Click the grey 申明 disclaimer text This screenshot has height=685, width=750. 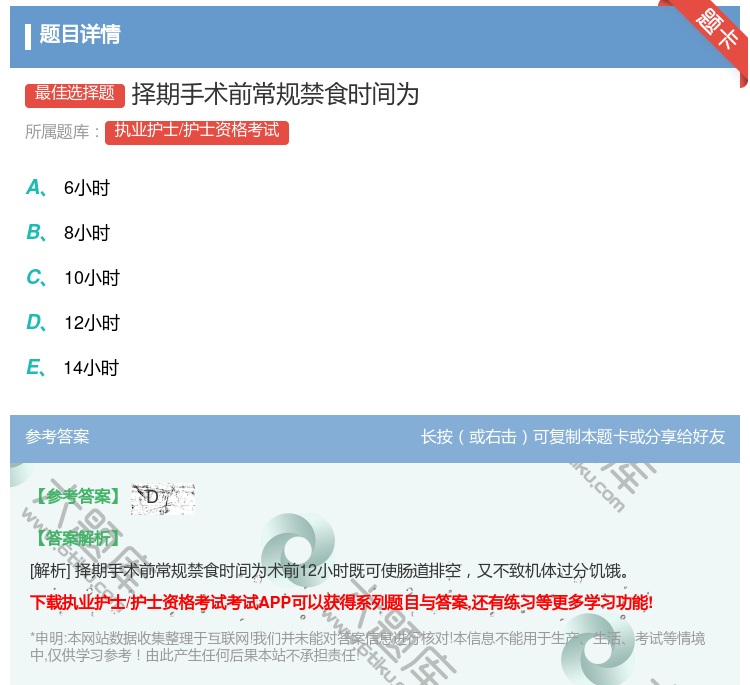pyautogui.click(x=367, y=646)
